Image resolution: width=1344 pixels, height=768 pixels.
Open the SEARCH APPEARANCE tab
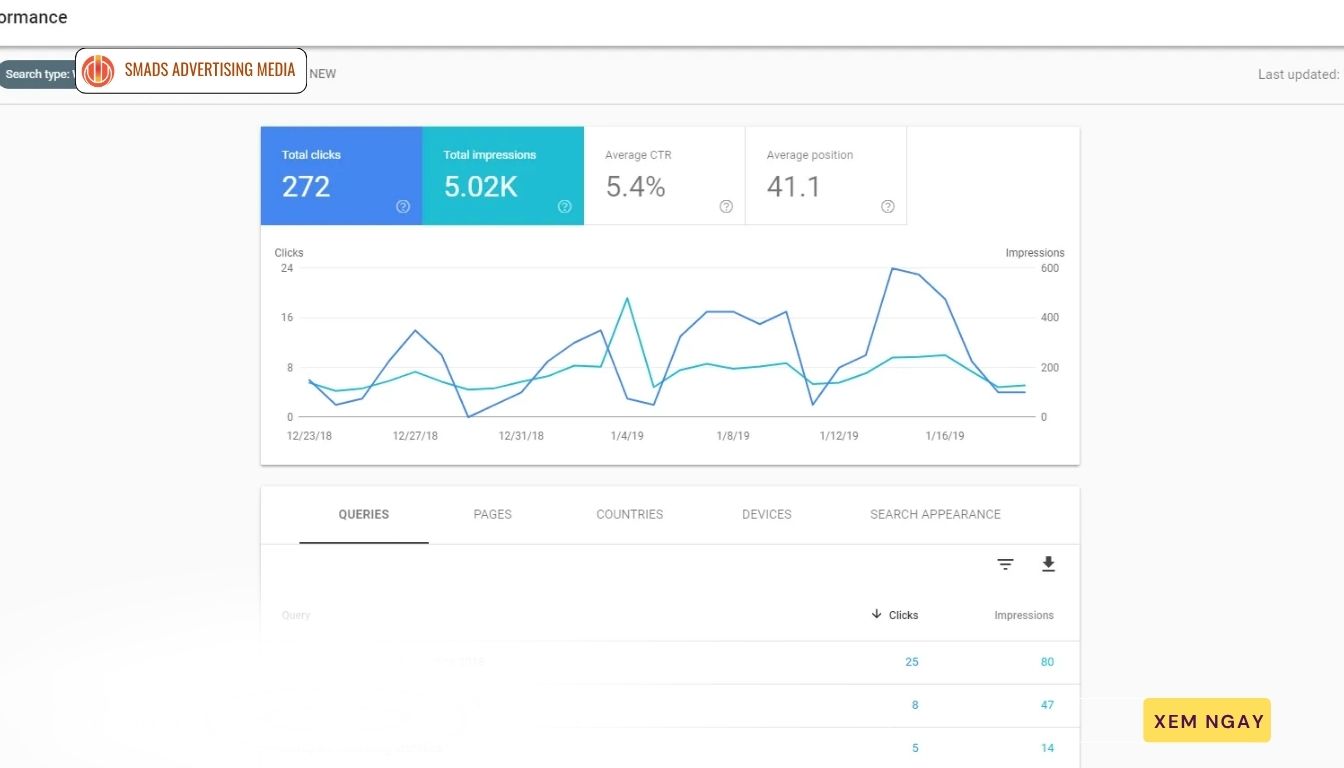tap(934, 514)
